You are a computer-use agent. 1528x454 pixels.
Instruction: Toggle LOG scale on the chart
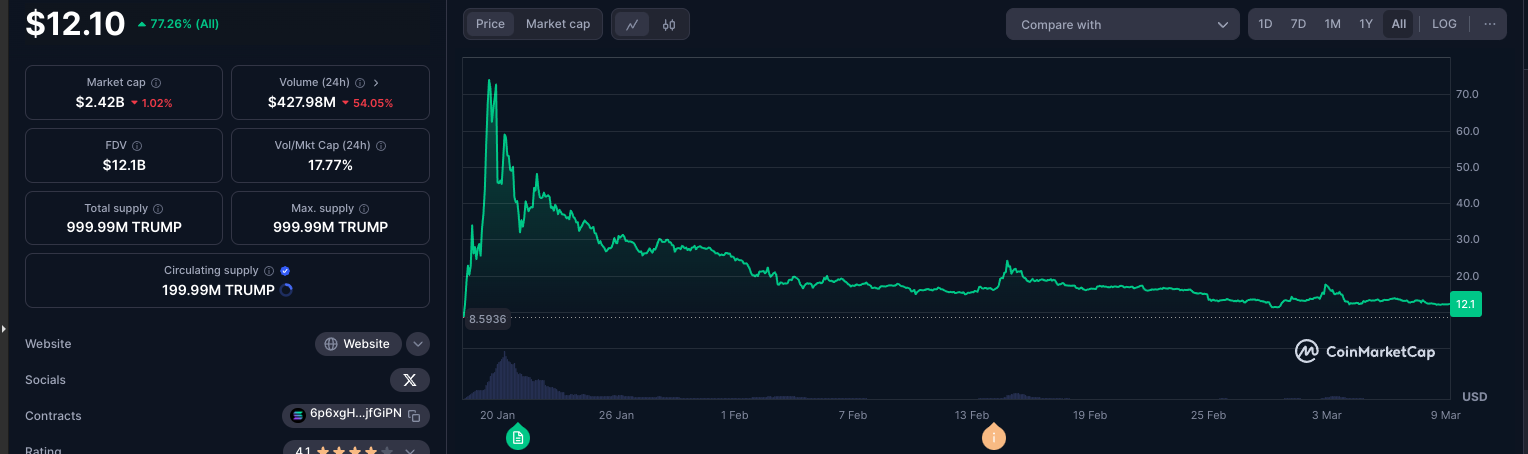pyautogui.click(x=1444, y=24)
